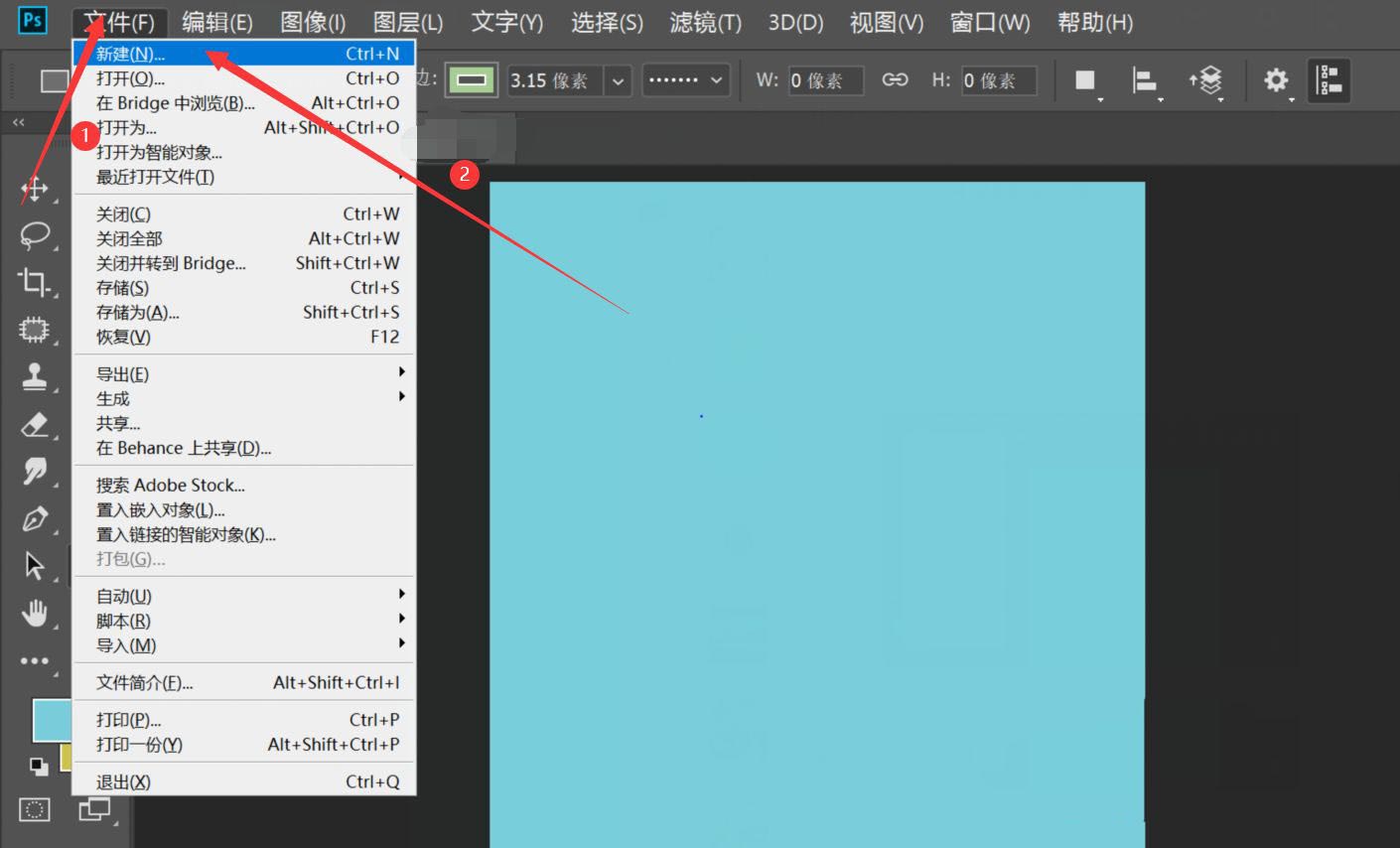This screenshot has height=848, width=1400.
Task: Open path arrangement layers icon
Action: 1206,80
